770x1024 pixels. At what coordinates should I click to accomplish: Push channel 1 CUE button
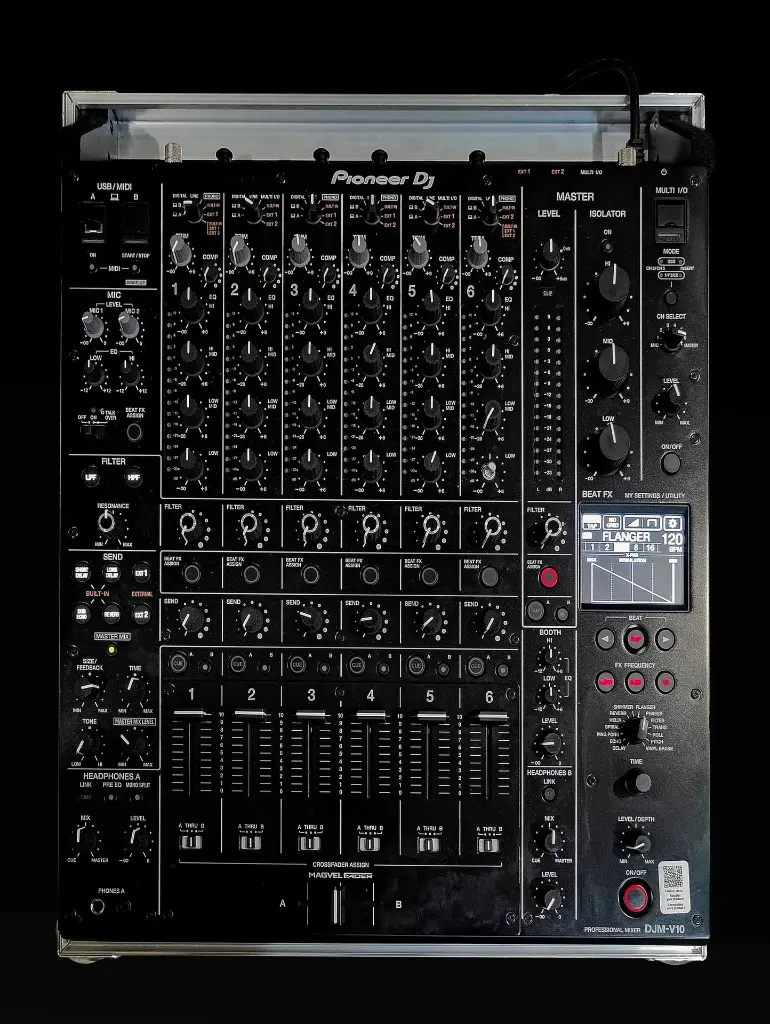point(178,664)
